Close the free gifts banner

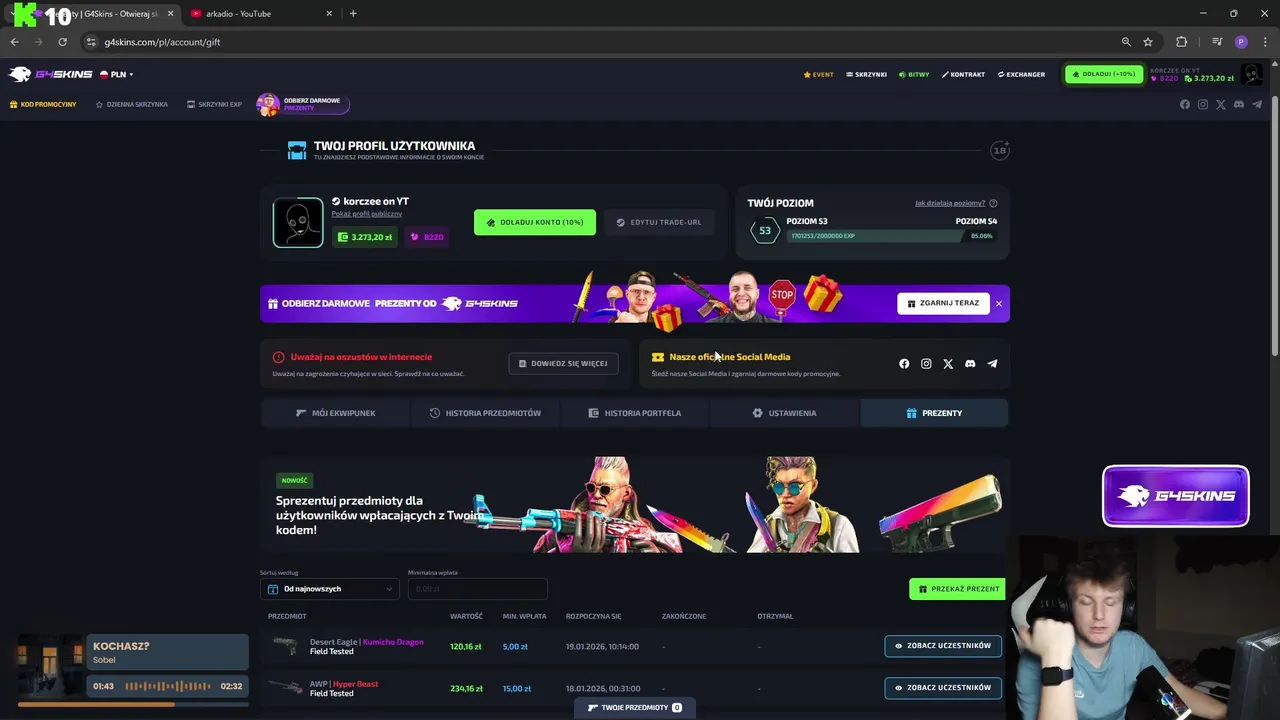point(998,303)
